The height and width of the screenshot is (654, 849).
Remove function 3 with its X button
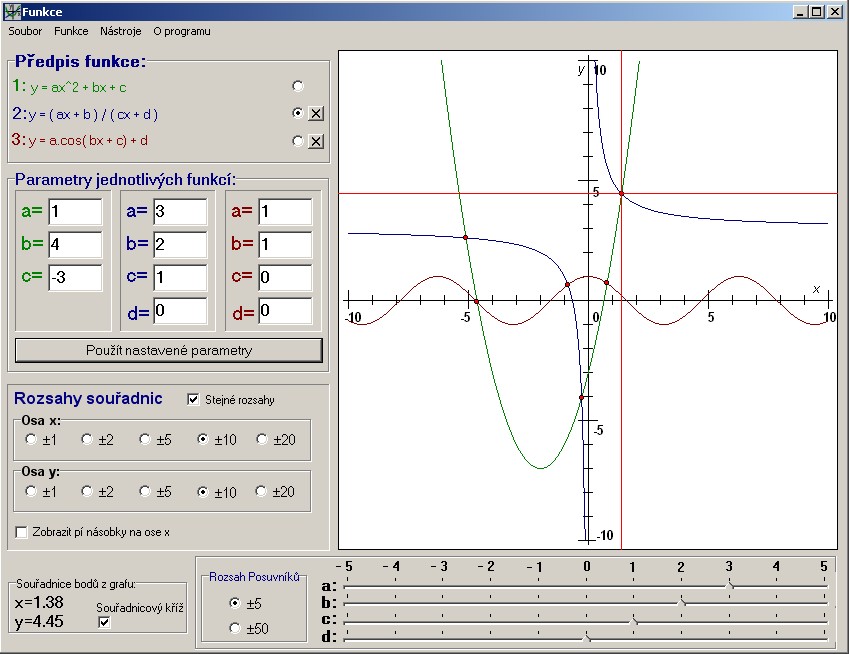(x=316, y=141)
